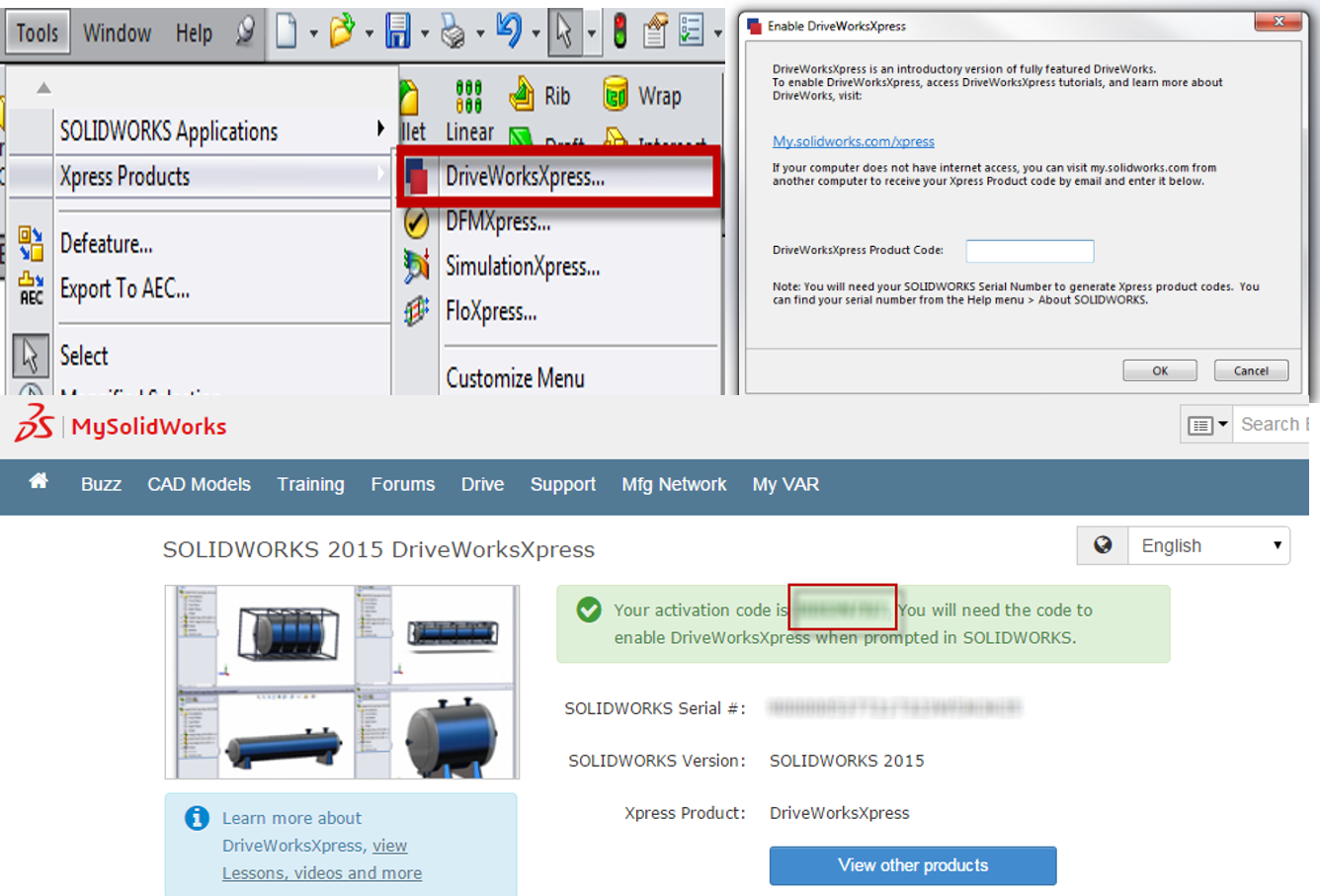Click the MySolidWorks home icon
1320x896 pixels.
point(39,481)
